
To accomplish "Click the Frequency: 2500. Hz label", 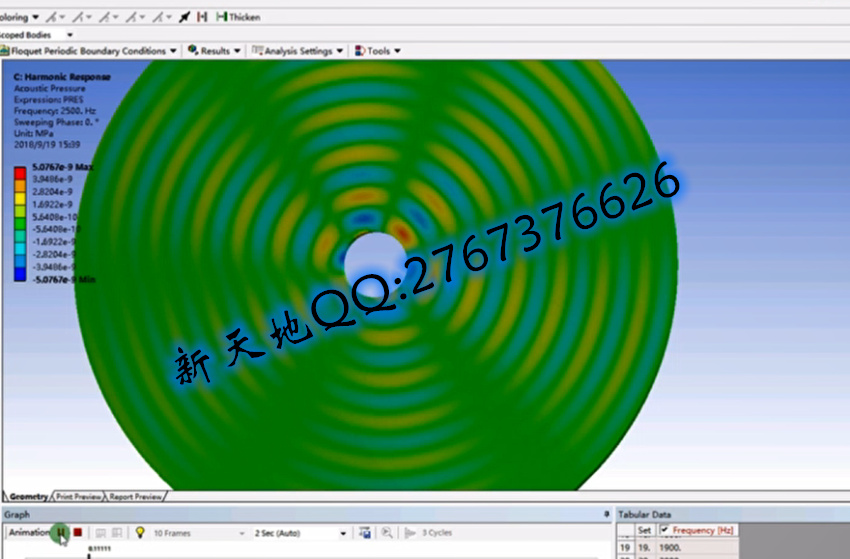I will pyautogui.click(x=55, y=111).
